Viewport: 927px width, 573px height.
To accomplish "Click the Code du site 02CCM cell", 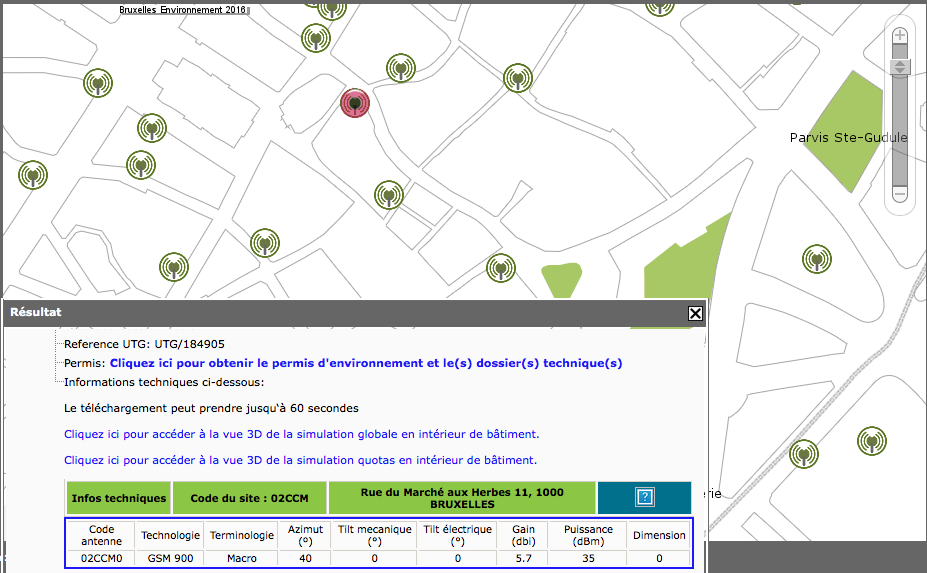I will pos(249,497).
